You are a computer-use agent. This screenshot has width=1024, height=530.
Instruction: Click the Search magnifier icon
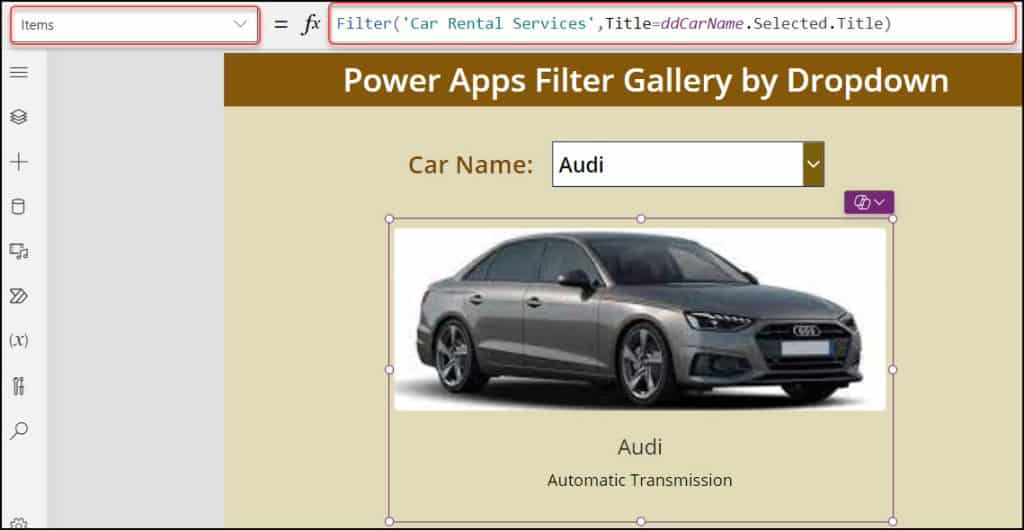coord(19,431)
